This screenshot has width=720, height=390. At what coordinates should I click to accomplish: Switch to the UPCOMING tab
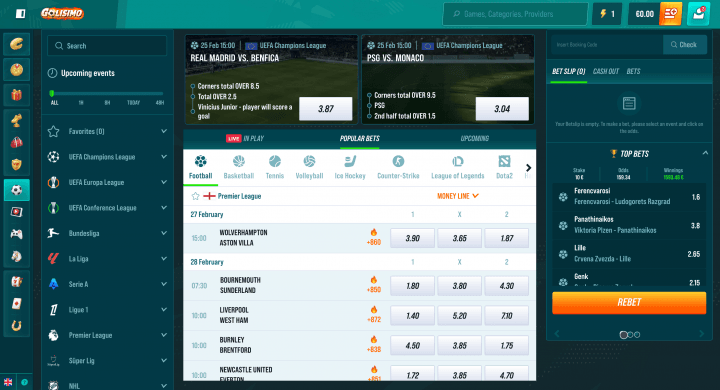(475, 138)
